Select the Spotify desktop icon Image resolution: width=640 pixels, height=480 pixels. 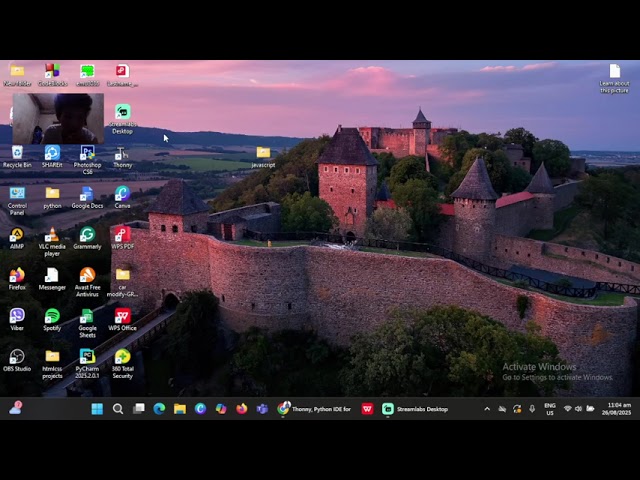52,320
